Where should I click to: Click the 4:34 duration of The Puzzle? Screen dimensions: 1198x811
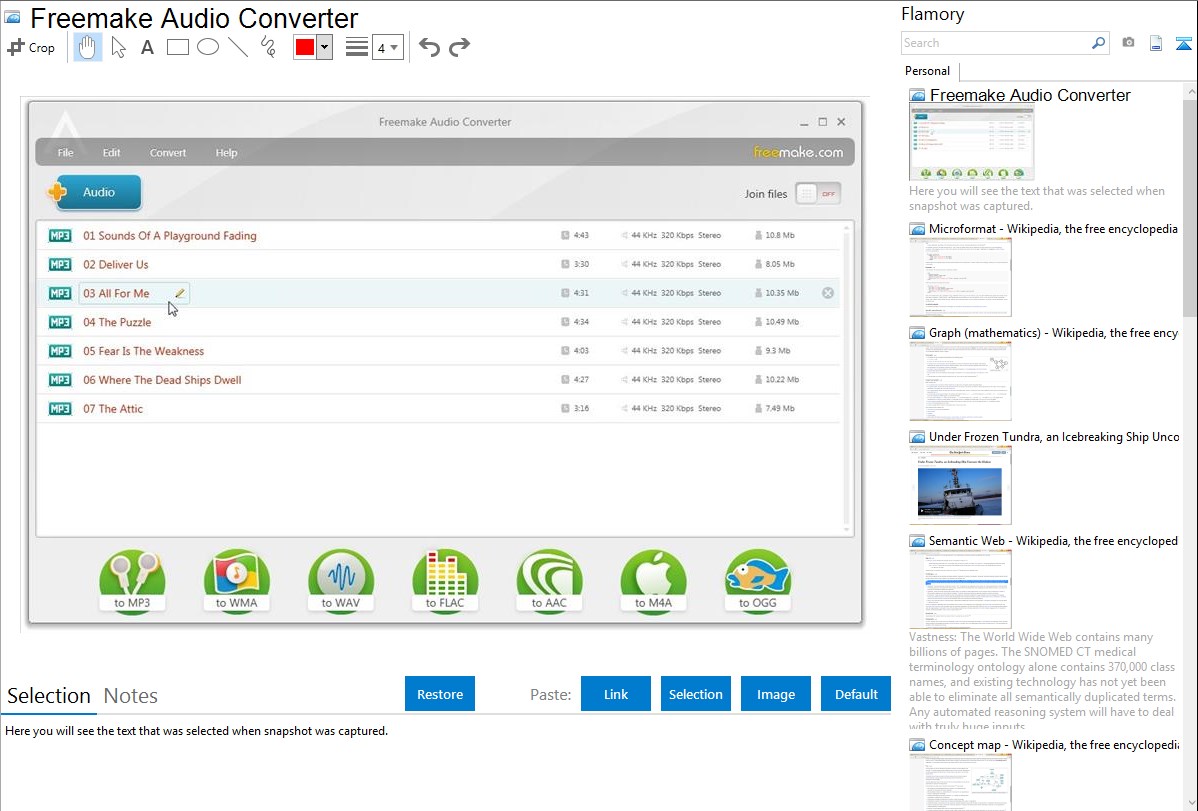[x=581, y=322]
